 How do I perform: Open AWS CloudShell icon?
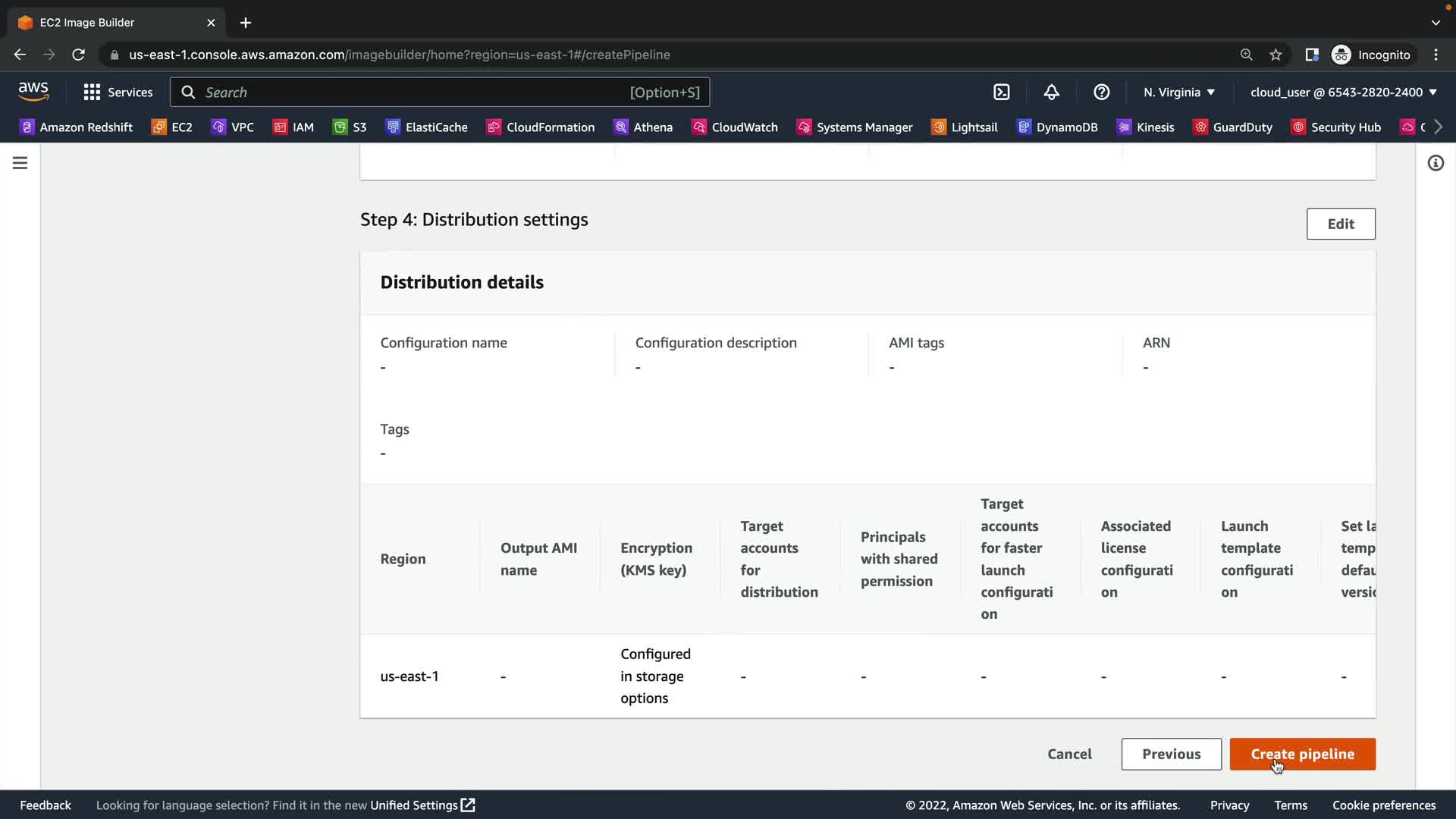(x=1002, y=93)
